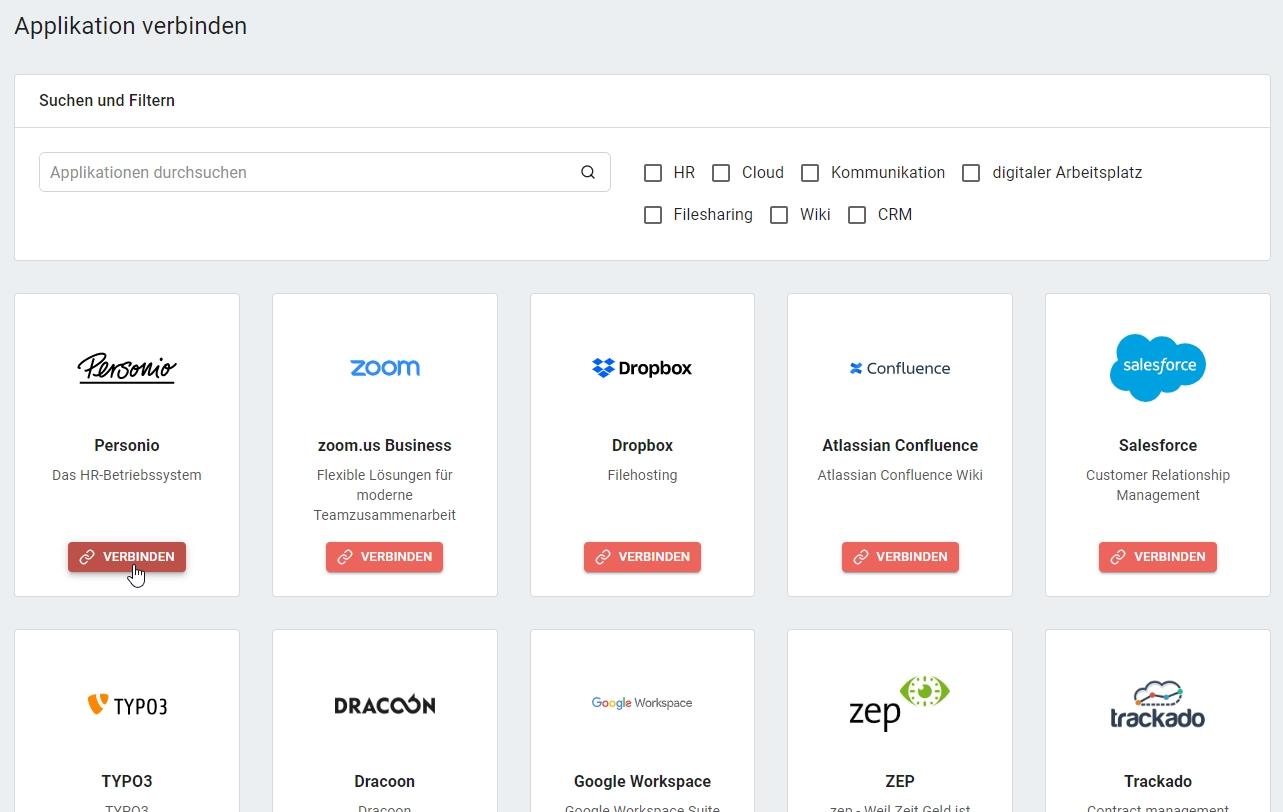
Task: Click the Zoom logo
Action: [x=385, y=368]
